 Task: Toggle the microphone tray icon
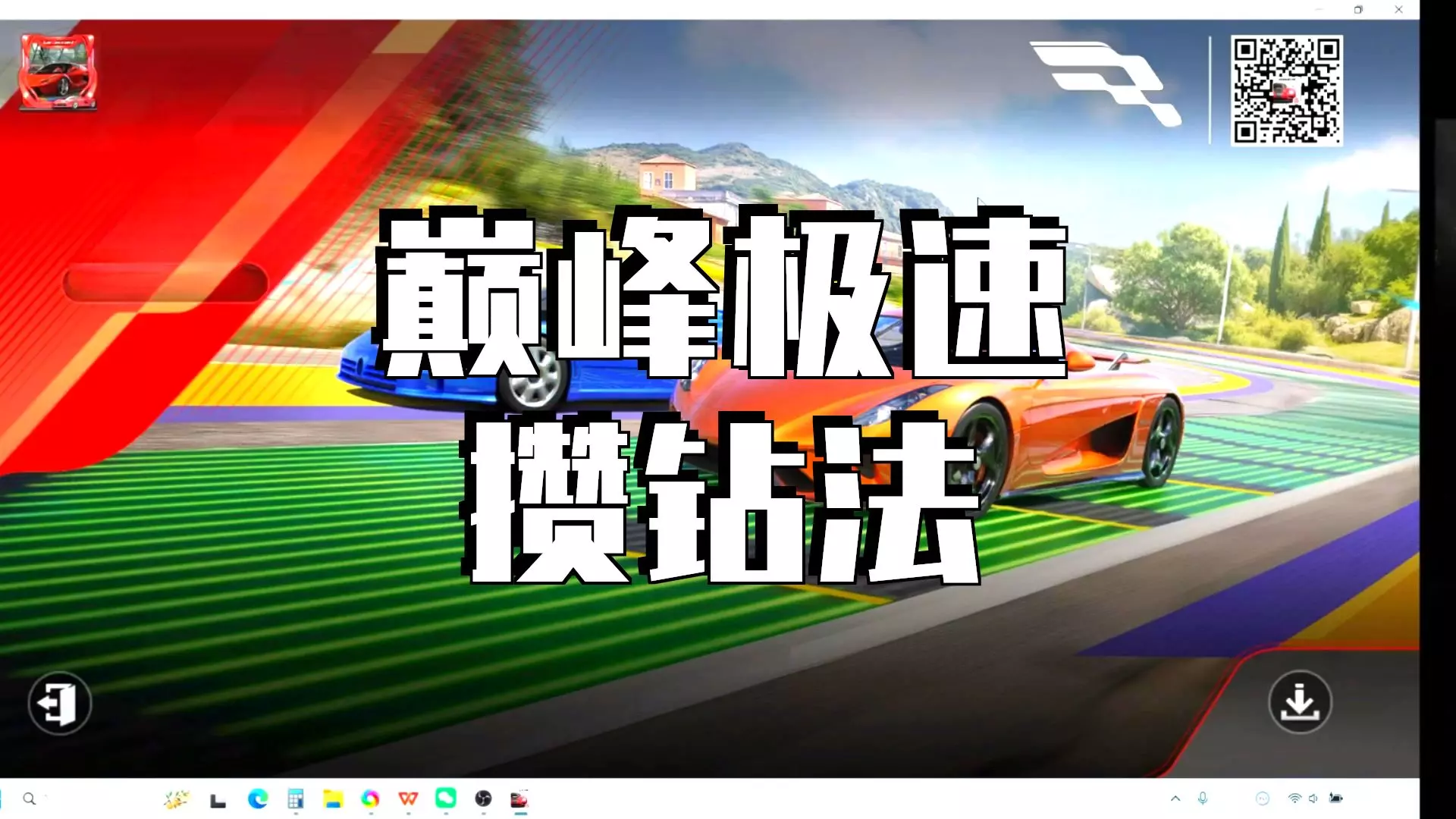[x=1203, y=799]
